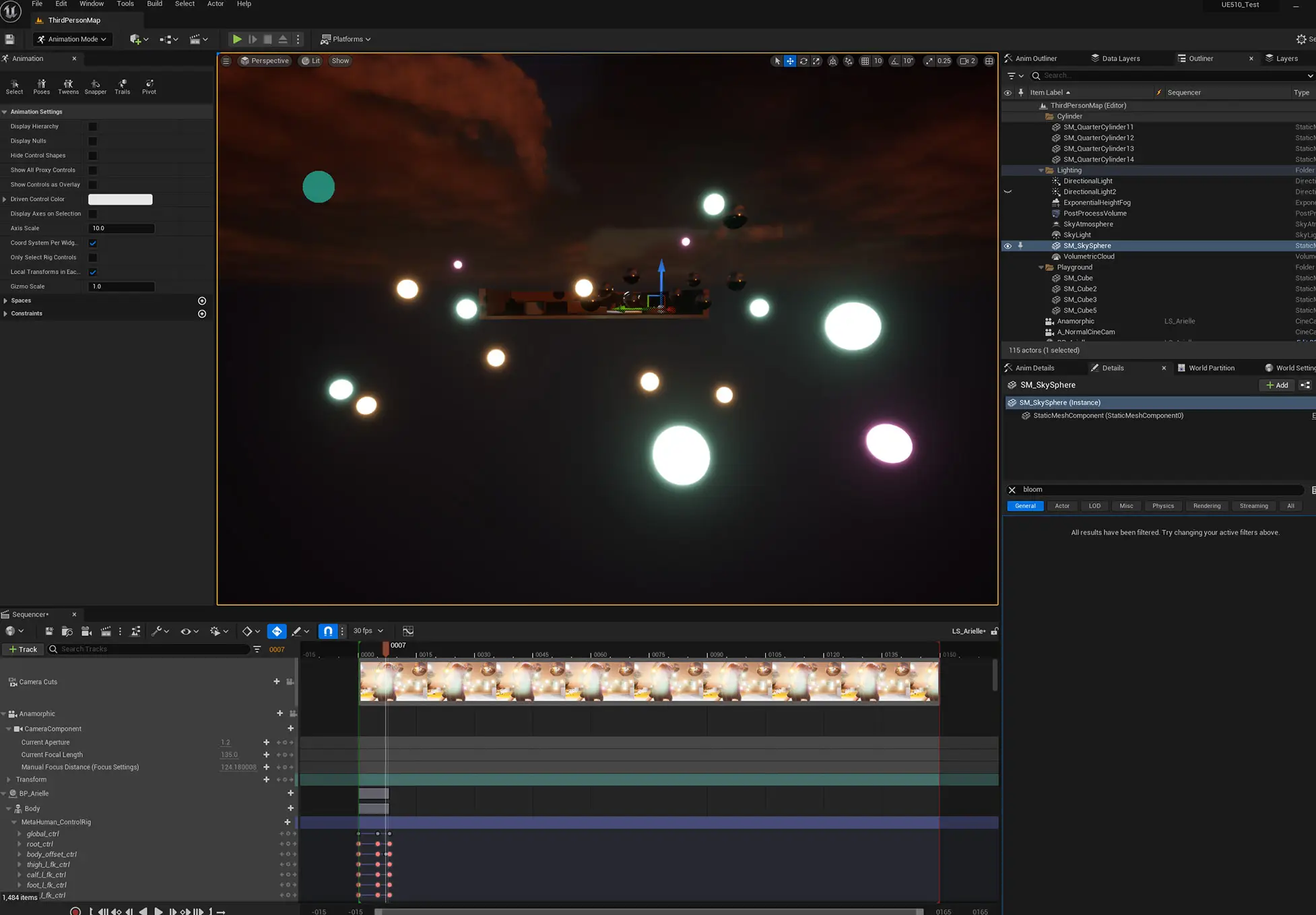This screenshot has width=1316, height=915.
Task: Click the Search Tracks input field
Action: click(x=152, y=649)
